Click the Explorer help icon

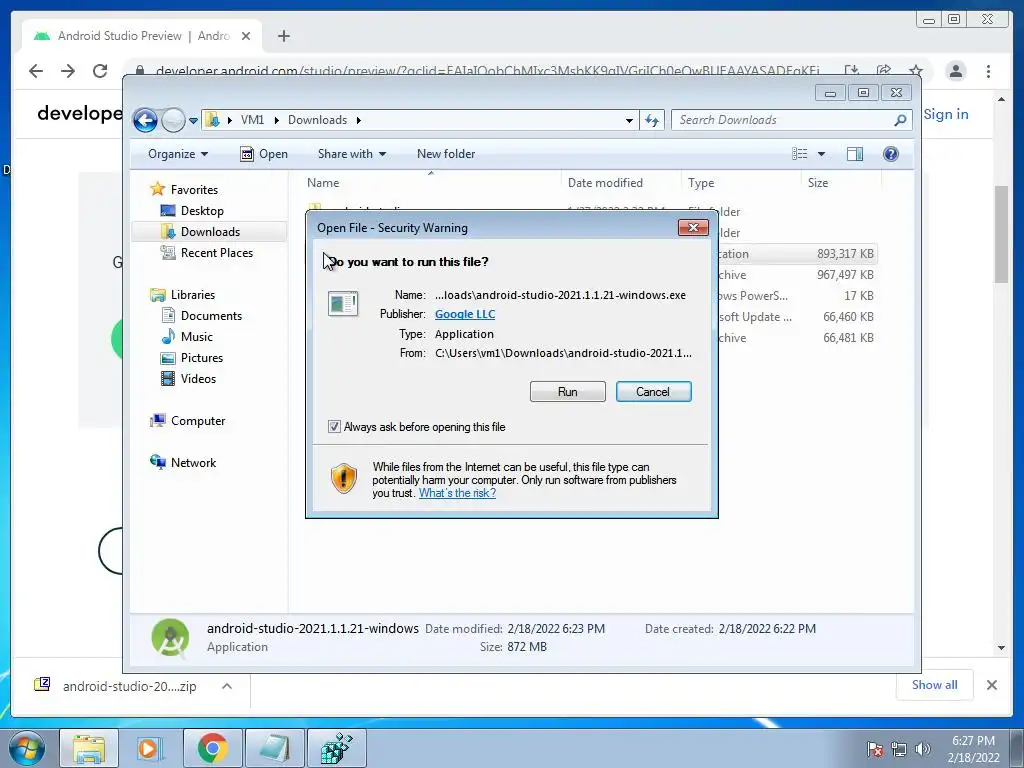click(x=891, y=153)
